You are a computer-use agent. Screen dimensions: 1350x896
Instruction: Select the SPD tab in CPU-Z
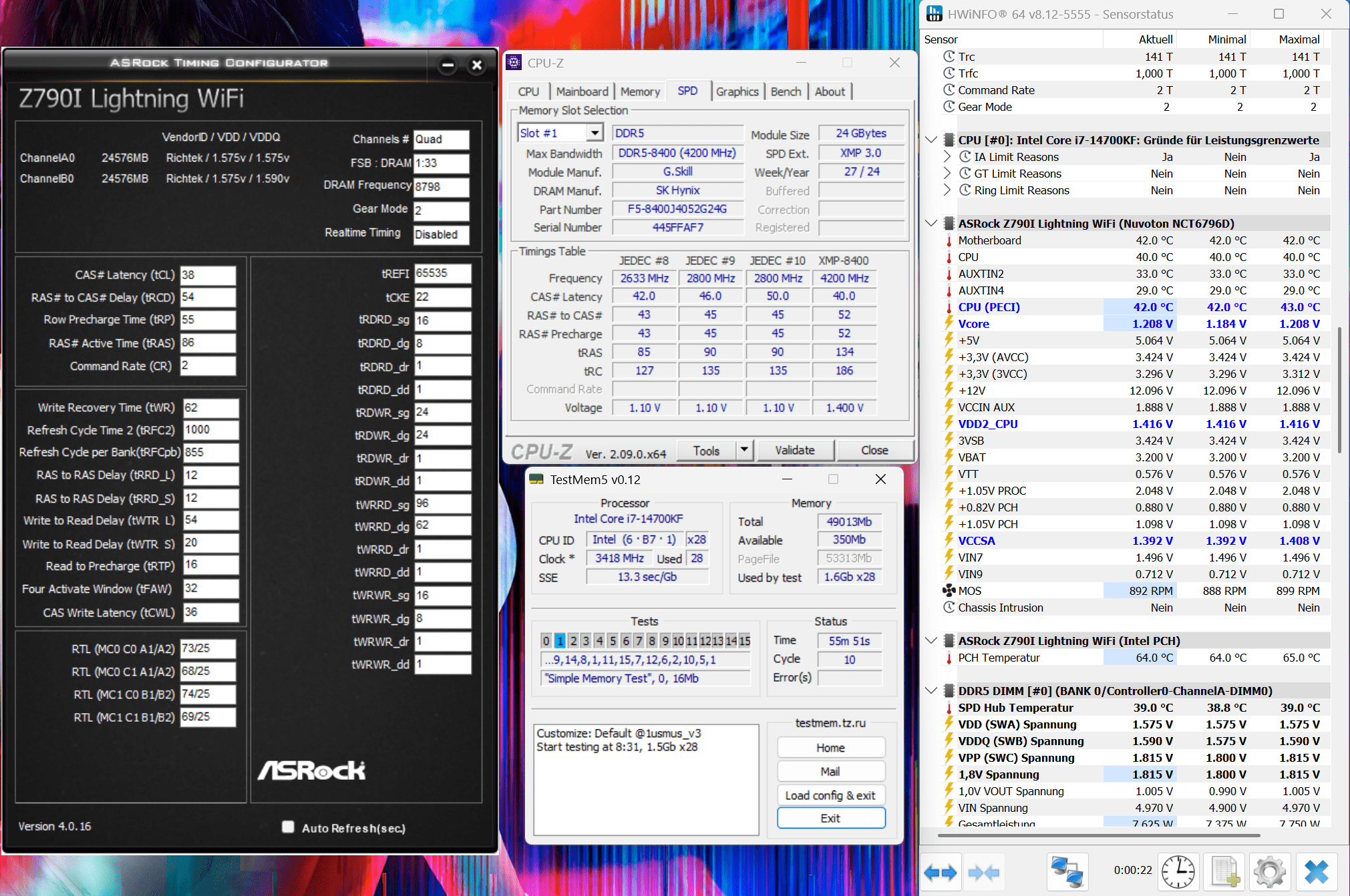tap(687, 91)
